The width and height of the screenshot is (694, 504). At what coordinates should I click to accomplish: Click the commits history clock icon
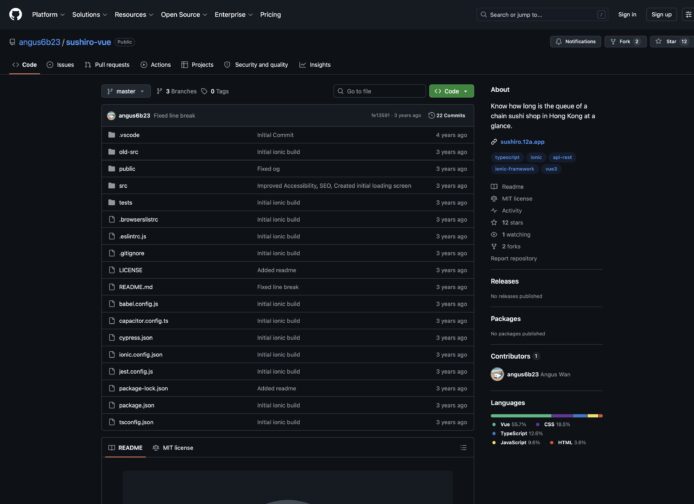click(431, 115)
